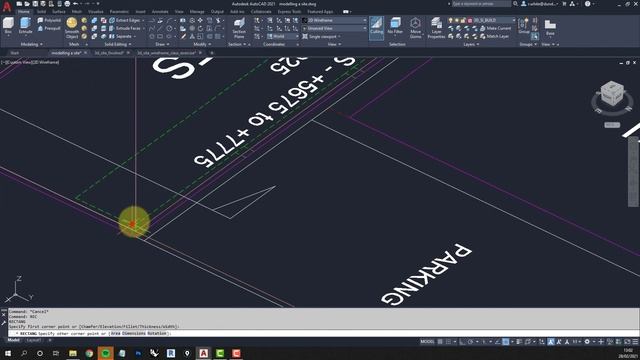Click the Separate solid editing tool
This screenshot has width=640, height=360.
(x=122, y=36)
